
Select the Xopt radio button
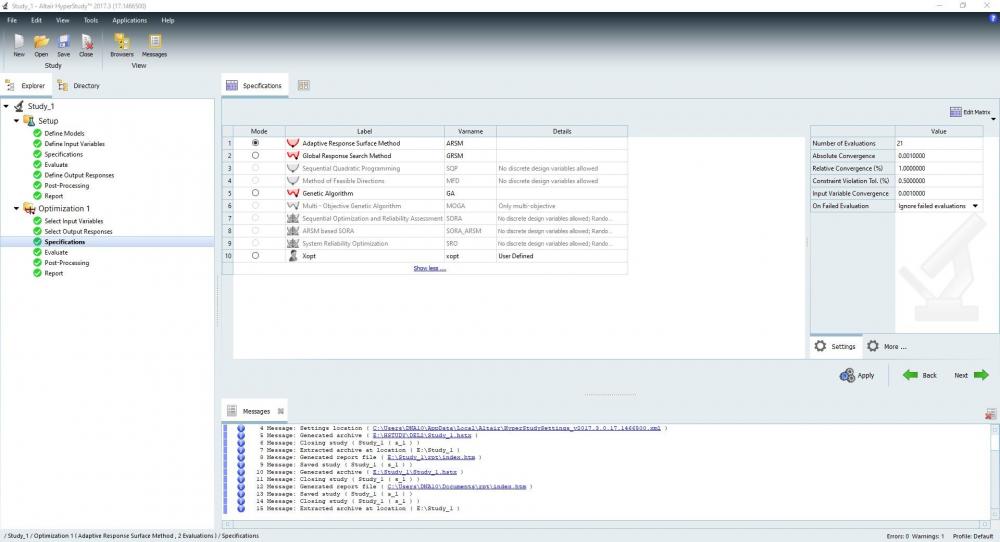click(x=255, y=256)
